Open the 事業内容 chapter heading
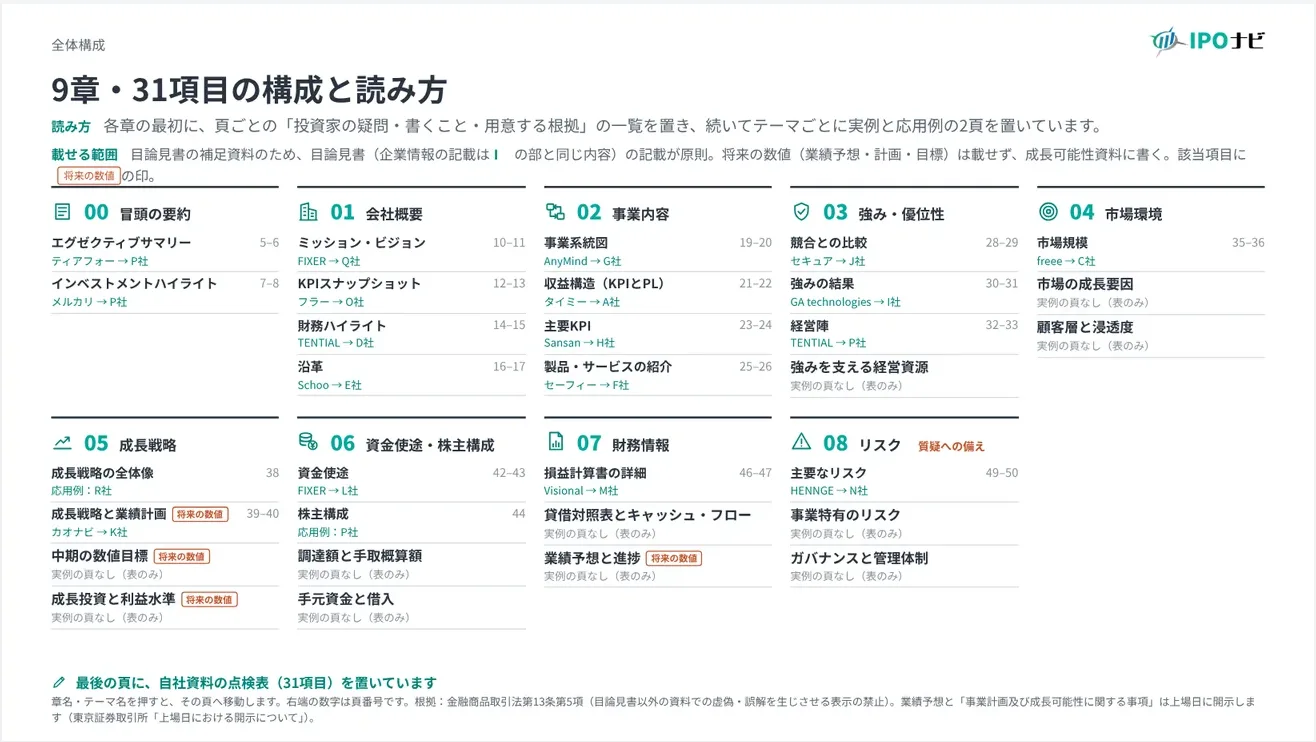 click(641, 214)
